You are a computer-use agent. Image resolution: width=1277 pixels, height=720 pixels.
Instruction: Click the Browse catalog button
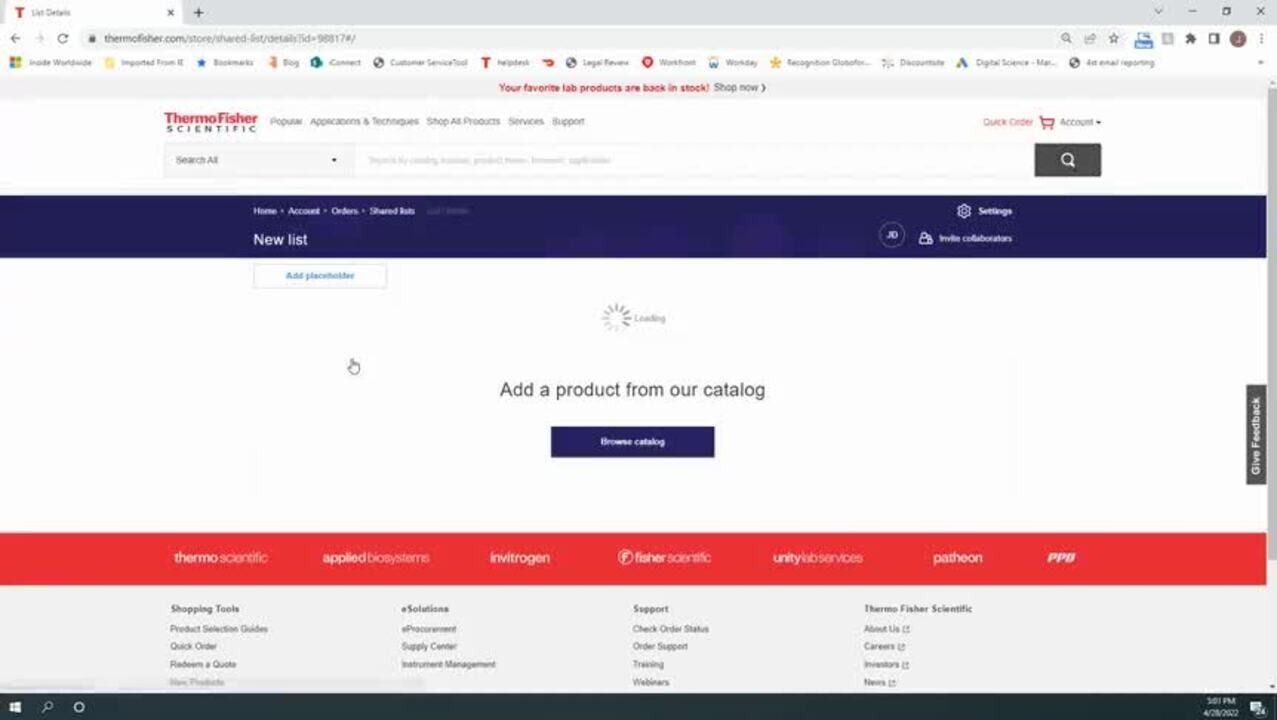[x=632, y=442]
